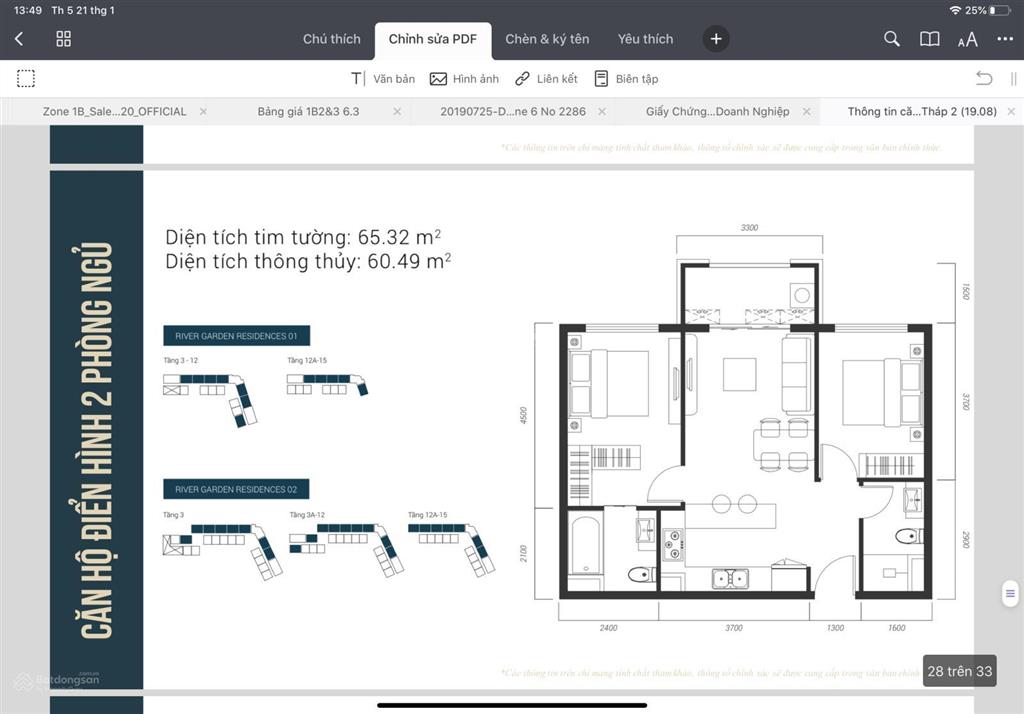Viewport: 1024px width, 714px height.
Task: Close the Zone 1B_Sale document tab
Action: click(203, 112)
